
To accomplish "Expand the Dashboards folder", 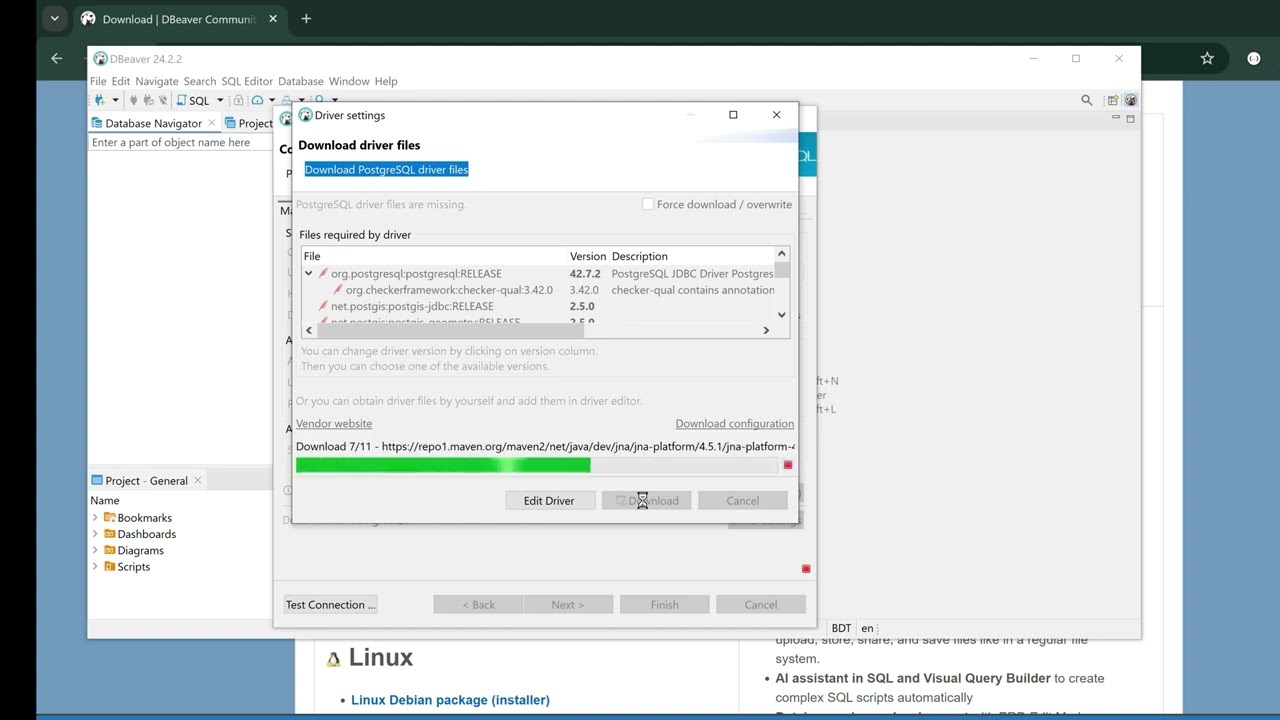I will pos(95,534).
